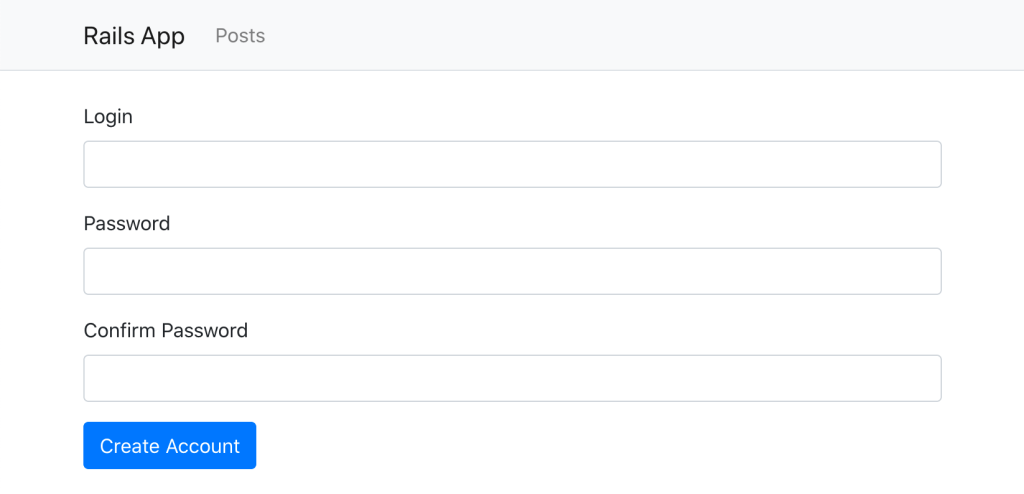Click into the Password text box
The image size is (1024, 494).
pos(512,271)
